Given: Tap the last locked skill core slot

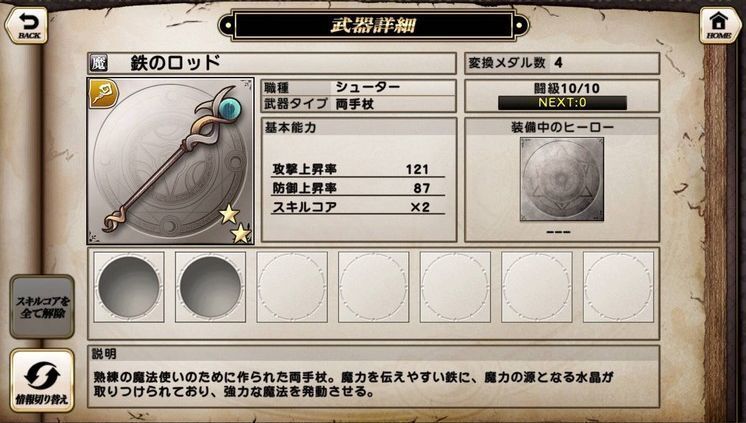Looking at the screenshot, I should pyautogui.click(x=618, y=287).
